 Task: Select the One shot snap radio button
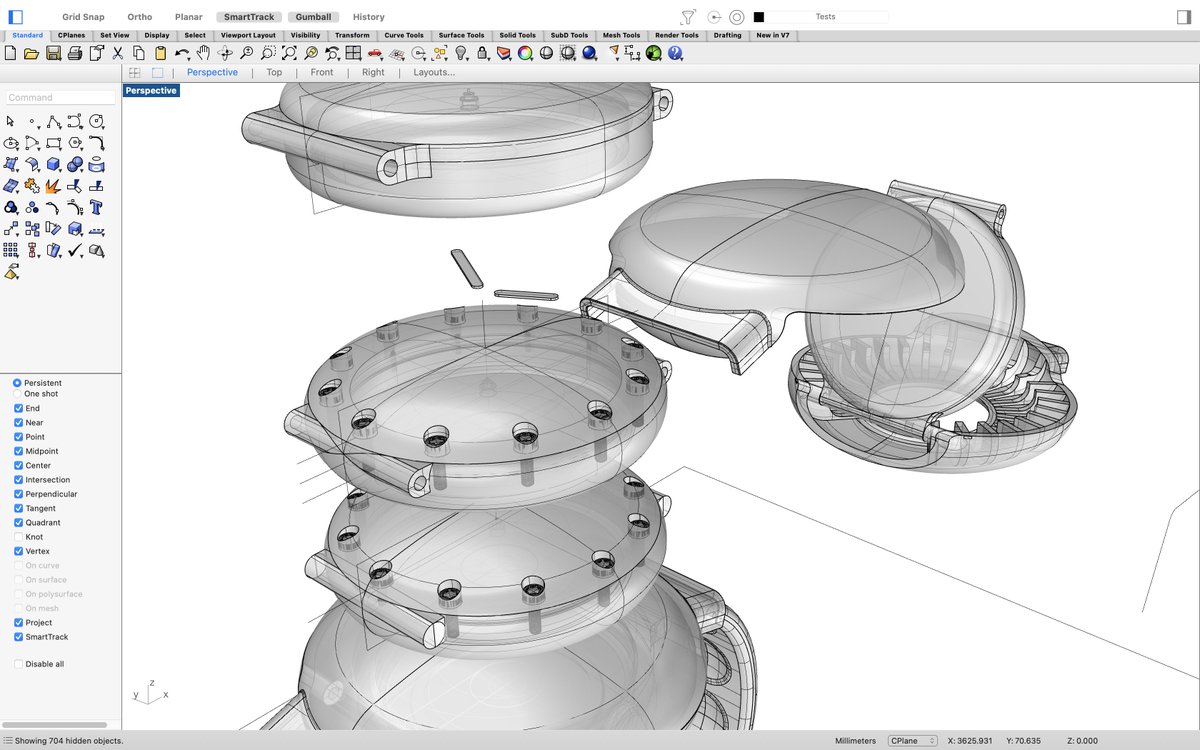(17, 393)
